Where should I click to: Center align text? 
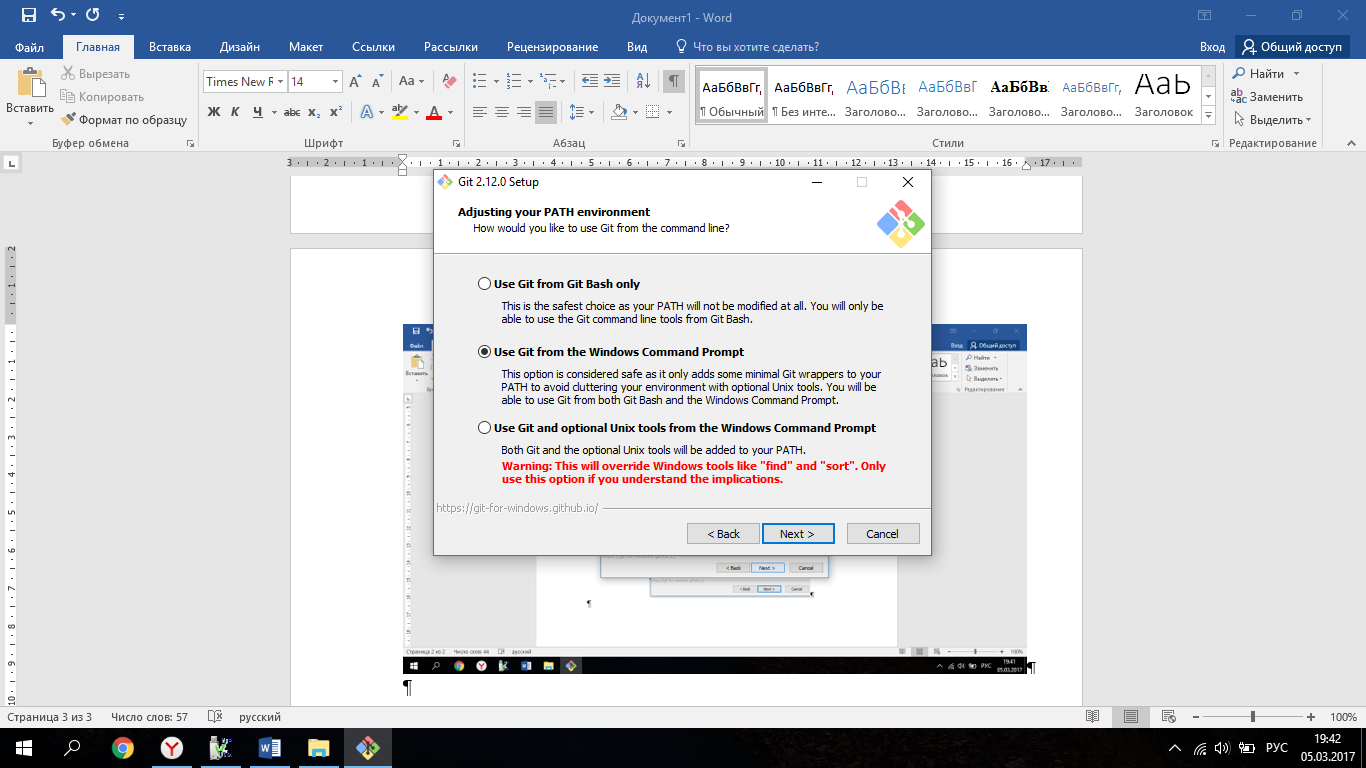click(502, 112)
